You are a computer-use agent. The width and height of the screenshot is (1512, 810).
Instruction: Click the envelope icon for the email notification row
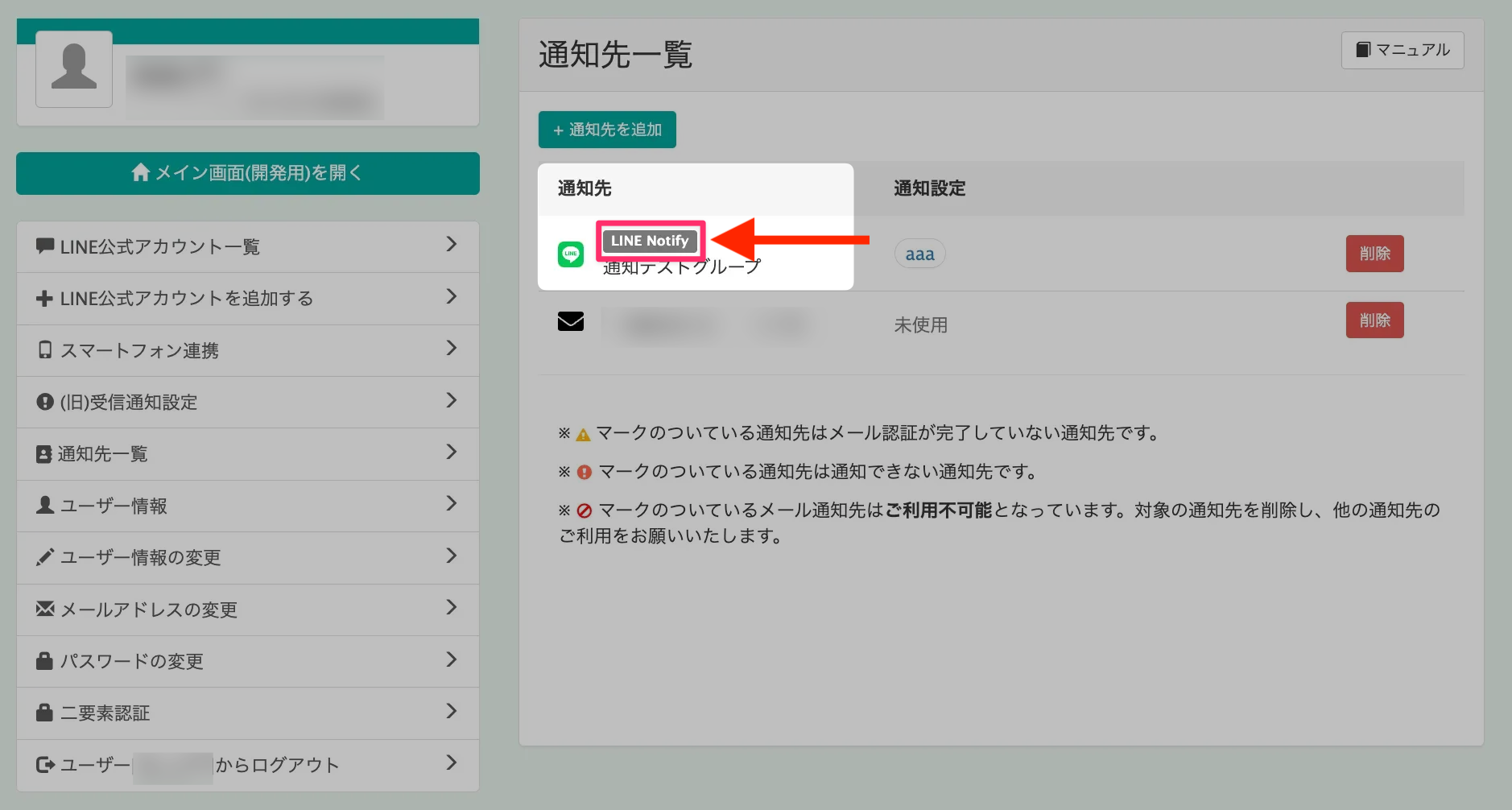tap(570, 321)
